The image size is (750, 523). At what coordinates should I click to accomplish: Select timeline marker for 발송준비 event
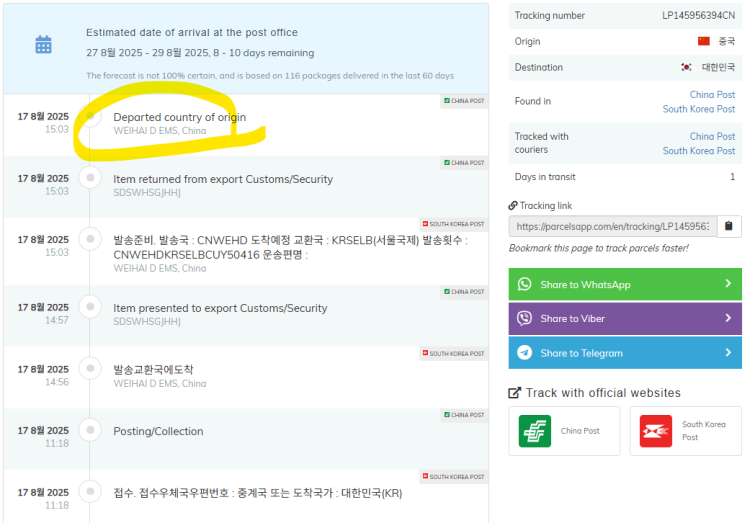[x=90, y=239]
